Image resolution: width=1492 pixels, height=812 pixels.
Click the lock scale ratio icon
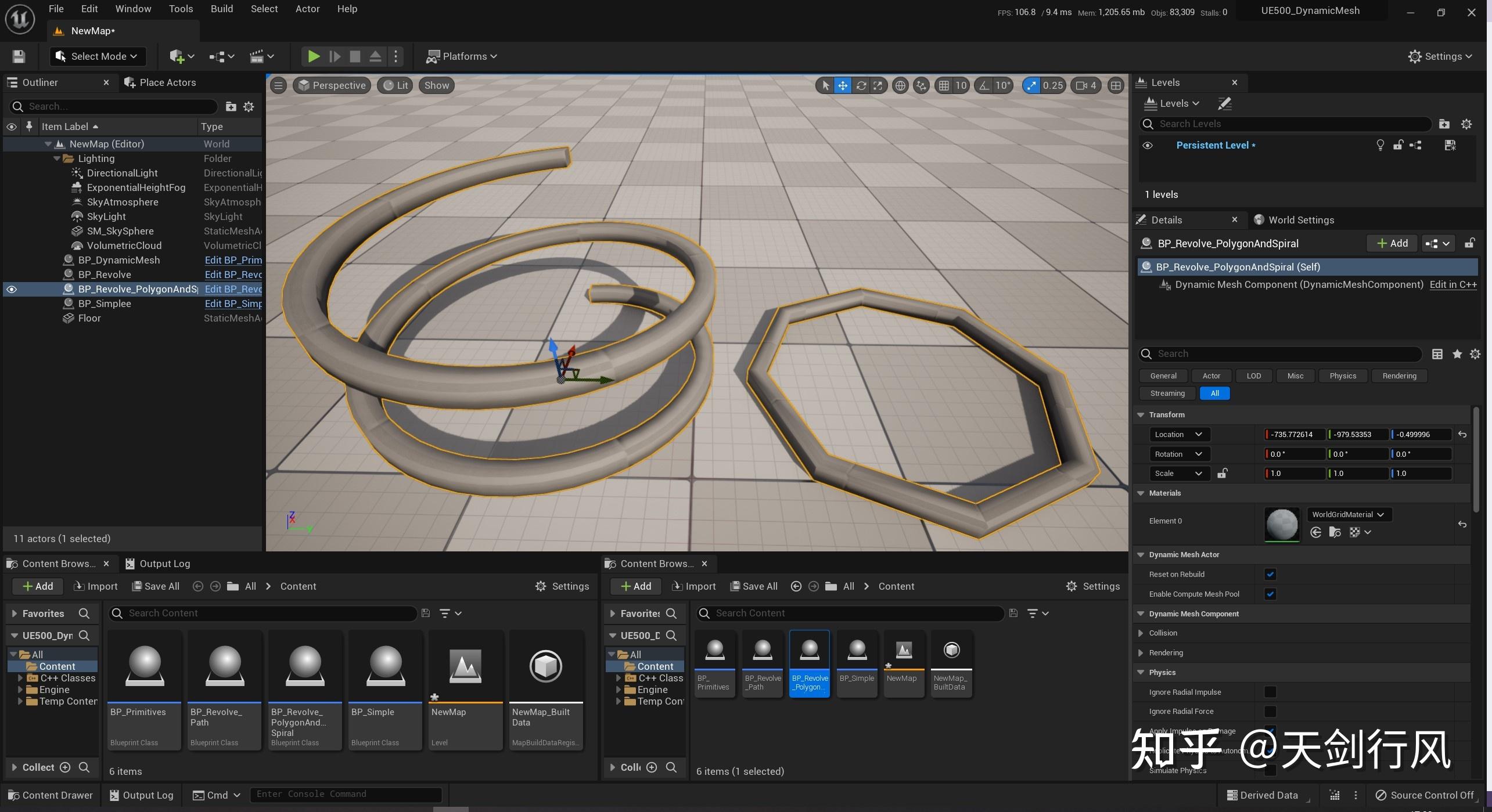(x=1222, y=474)
